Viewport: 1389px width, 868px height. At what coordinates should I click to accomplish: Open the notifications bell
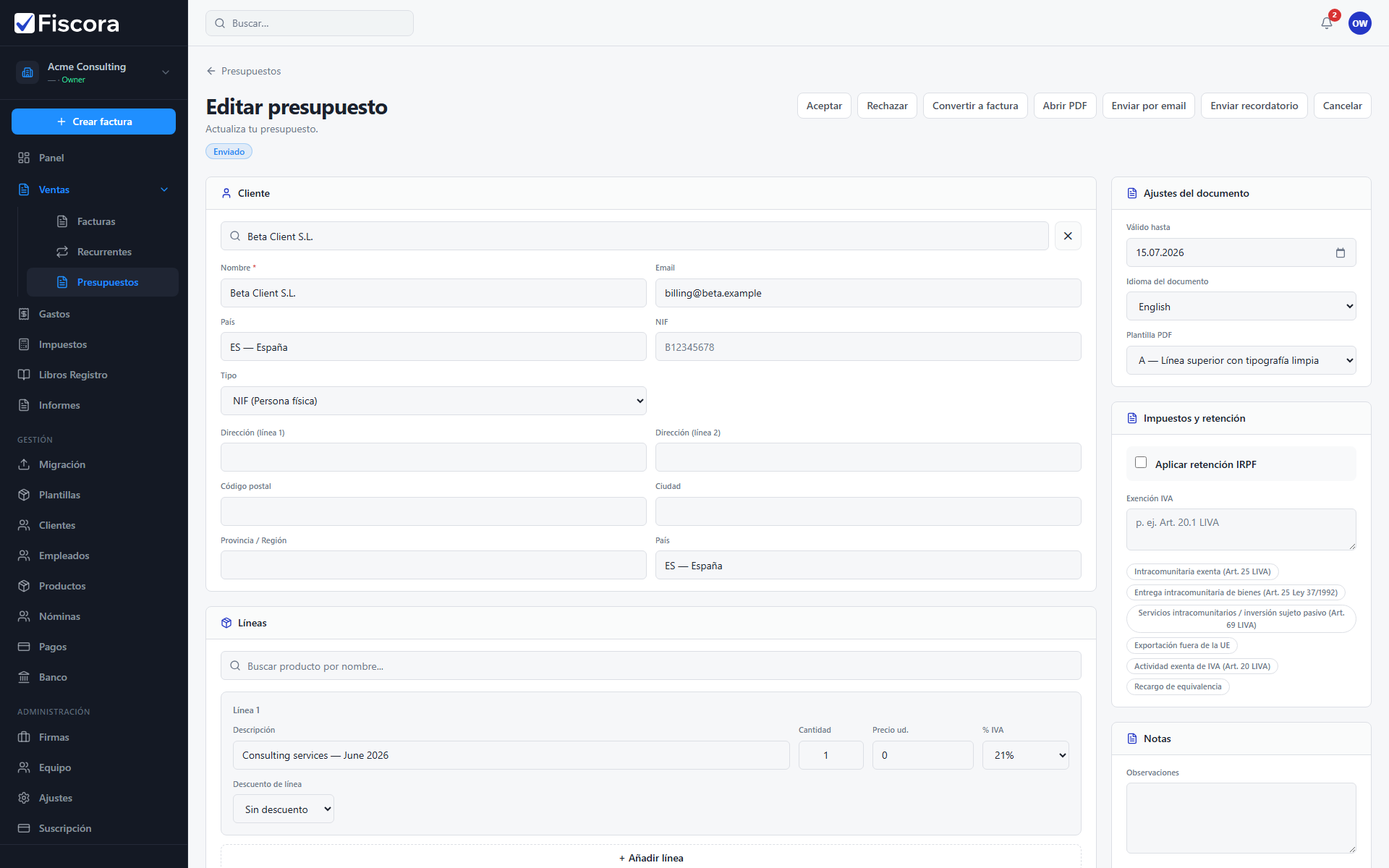click(1327, 23)
